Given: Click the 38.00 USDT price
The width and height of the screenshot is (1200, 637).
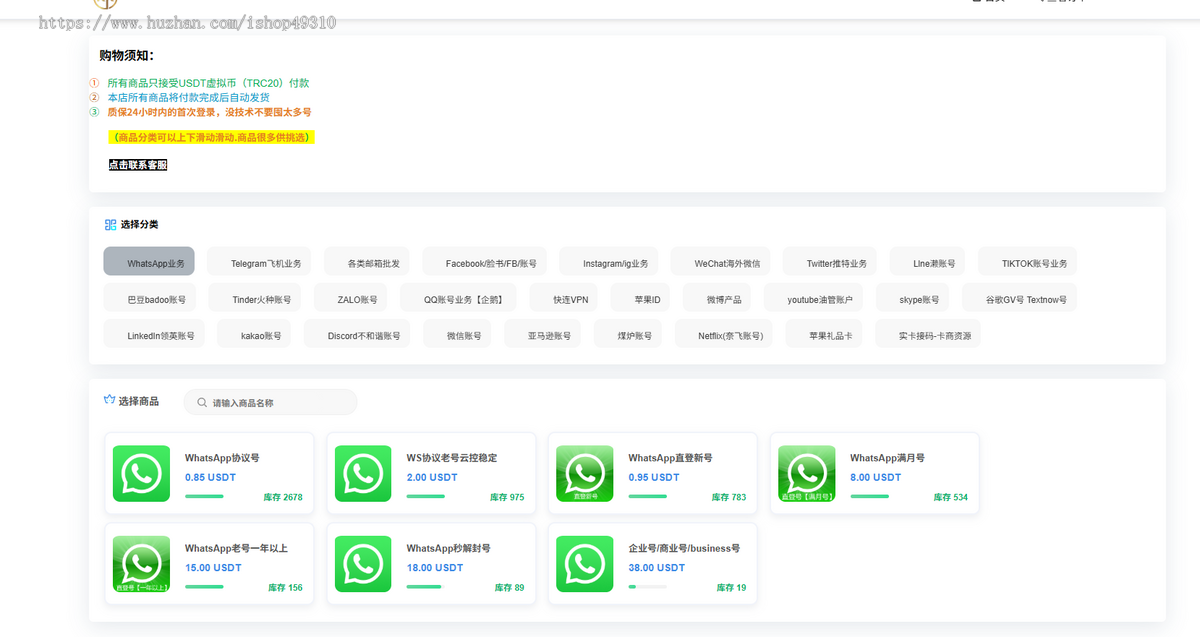Looking at the screenshot, I should pos(657,567).
